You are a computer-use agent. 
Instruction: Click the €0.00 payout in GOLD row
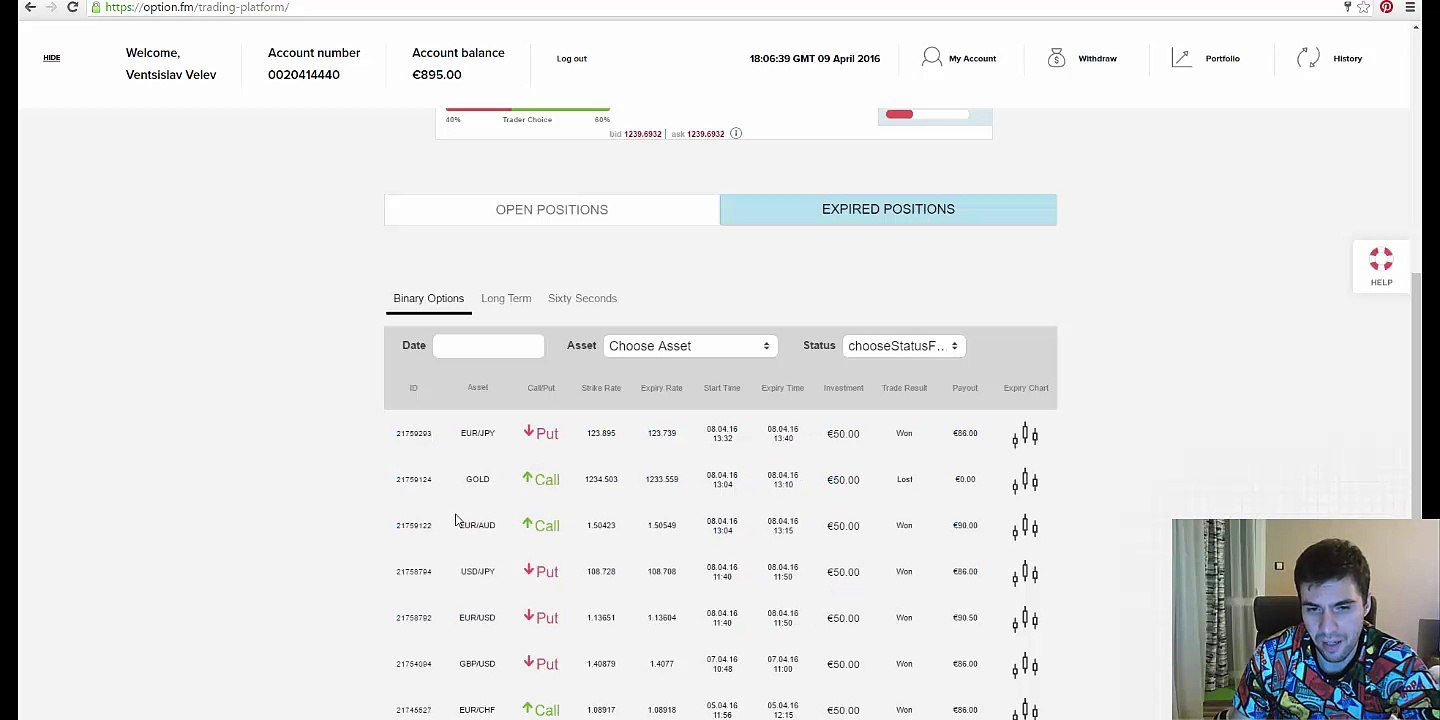point(965,479)
